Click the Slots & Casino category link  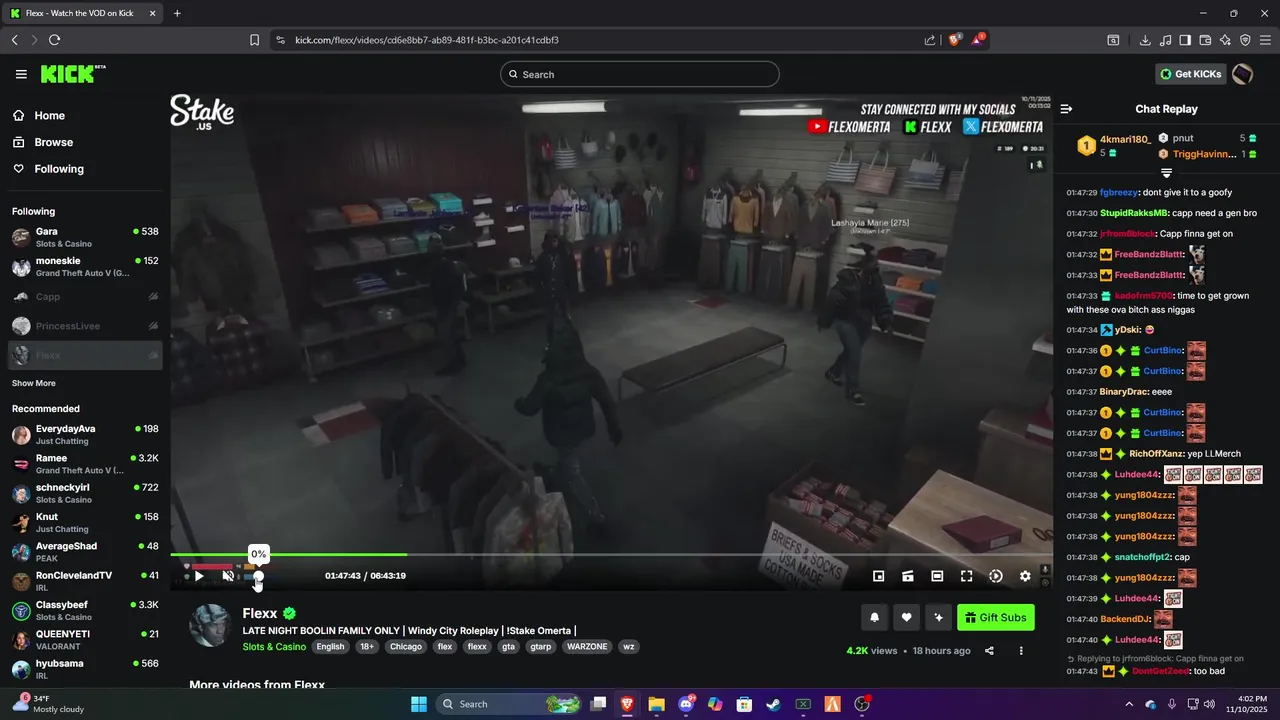point(274,647)
